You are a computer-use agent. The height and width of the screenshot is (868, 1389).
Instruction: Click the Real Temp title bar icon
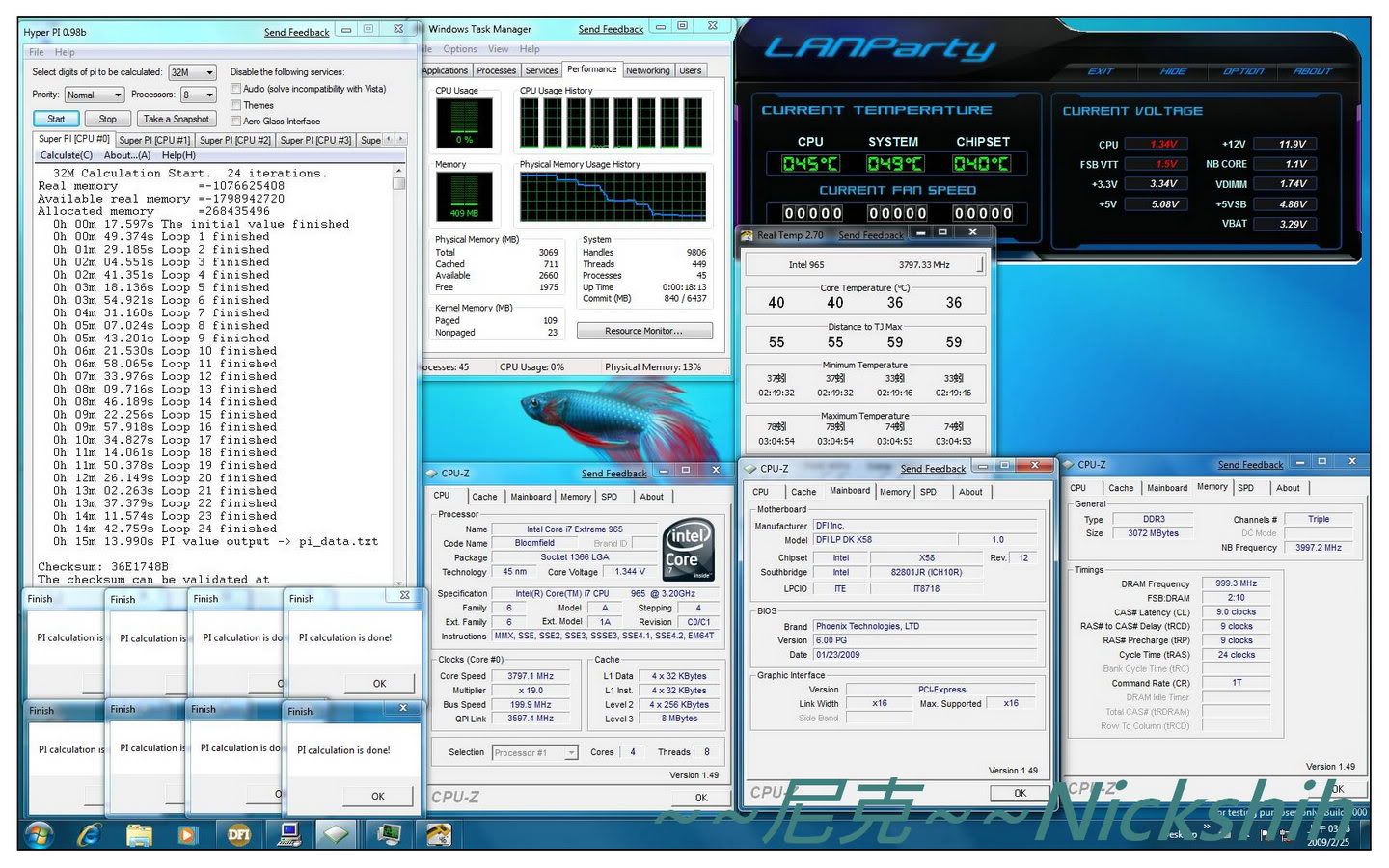747,234
